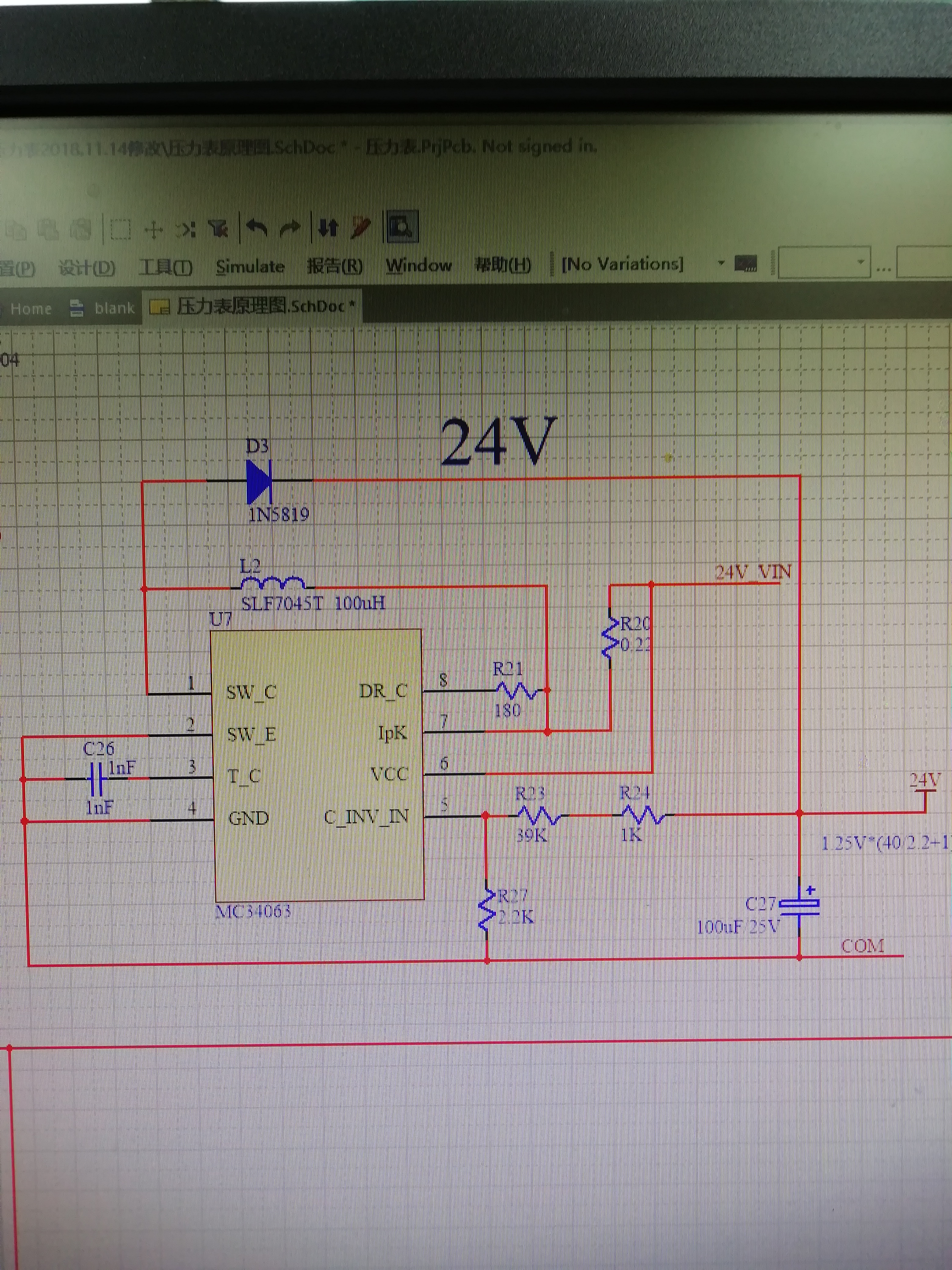Open the 报告(R) menu
This screenshot has height=1270, width=952.
pyautogui.click(x=334, y=266)
